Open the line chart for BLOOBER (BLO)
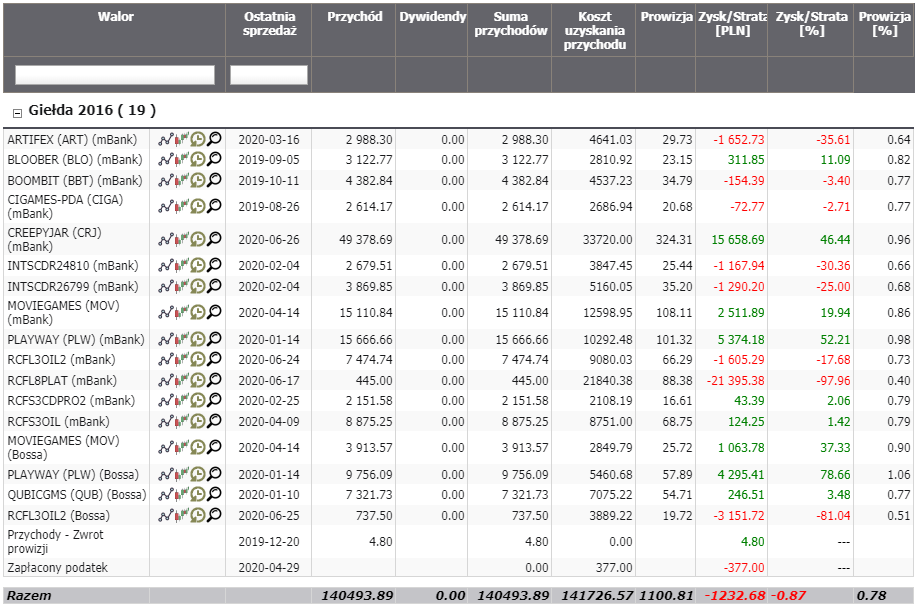The height and width of the screenshot is (608, 918). pyautogui.click(x=166, y=159)
